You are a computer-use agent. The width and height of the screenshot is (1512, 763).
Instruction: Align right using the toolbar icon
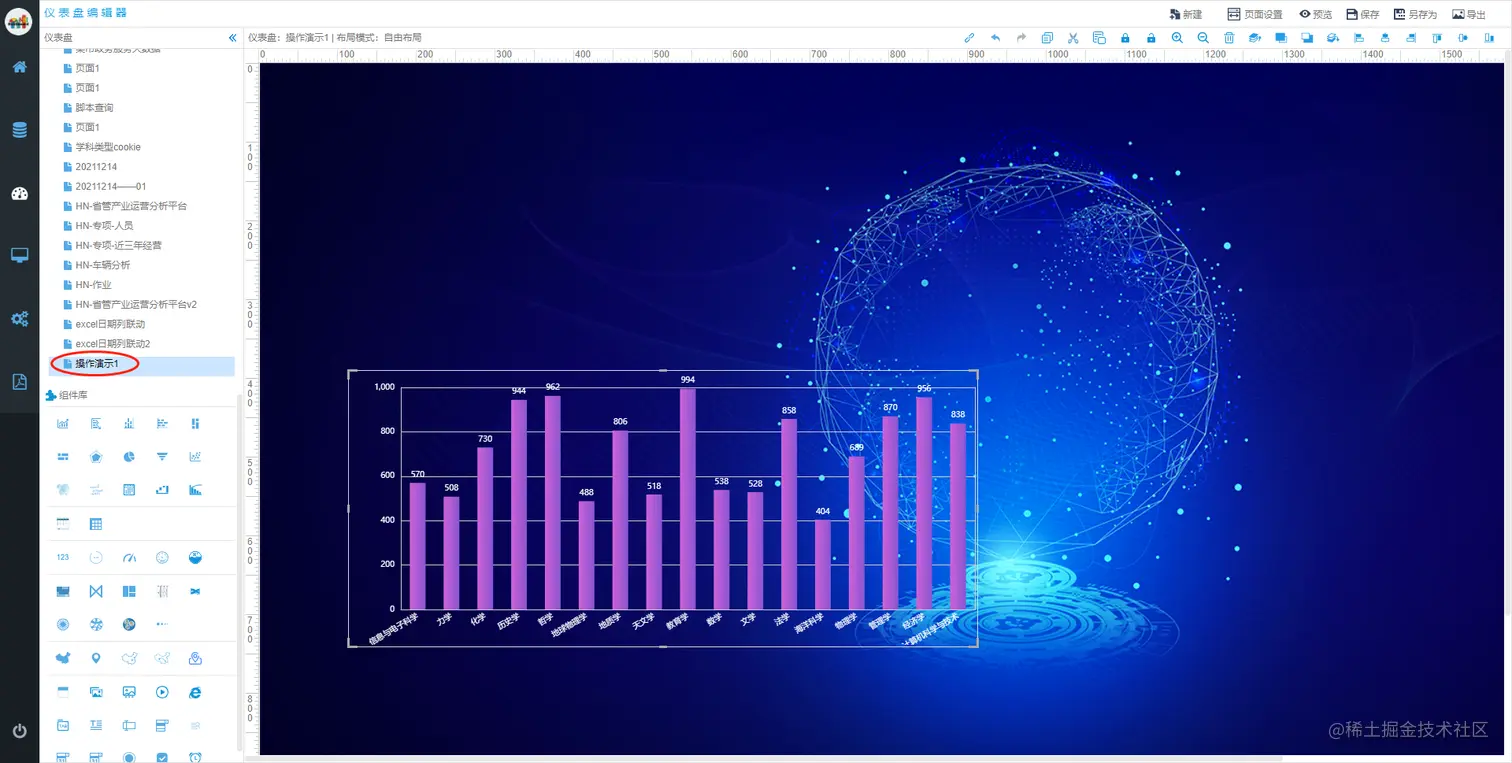pos(1411,38)
